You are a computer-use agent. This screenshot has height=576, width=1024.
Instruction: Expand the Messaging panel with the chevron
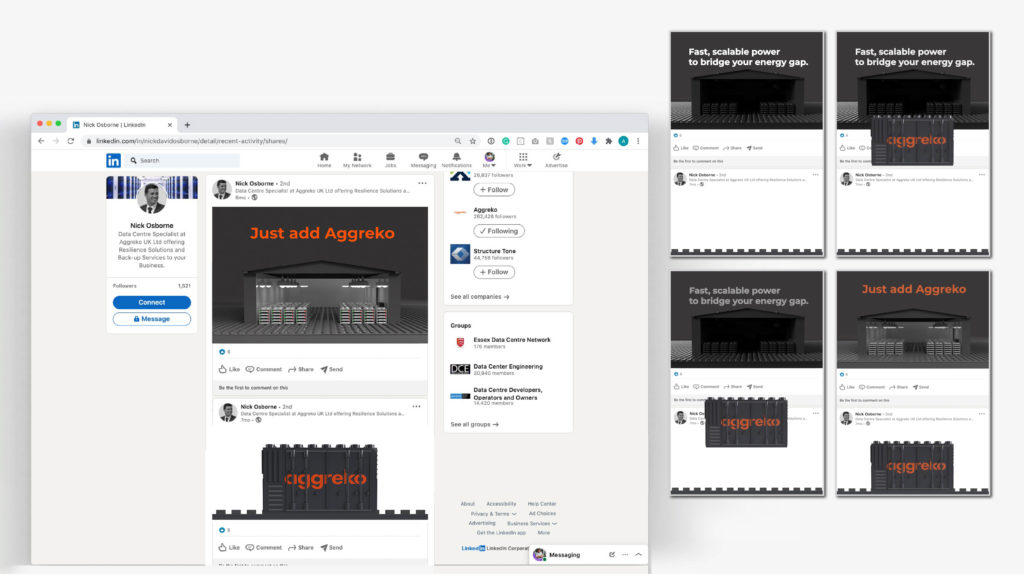(639, 555)
